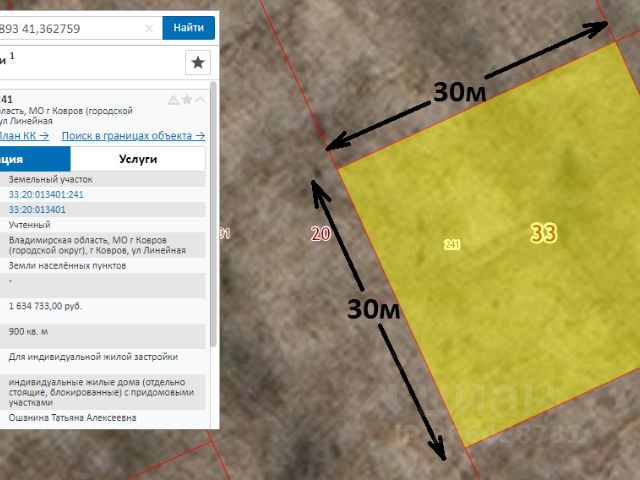640x480 pixels.
Task: Switch to the Услуги tab
Action: click(138, 159)
